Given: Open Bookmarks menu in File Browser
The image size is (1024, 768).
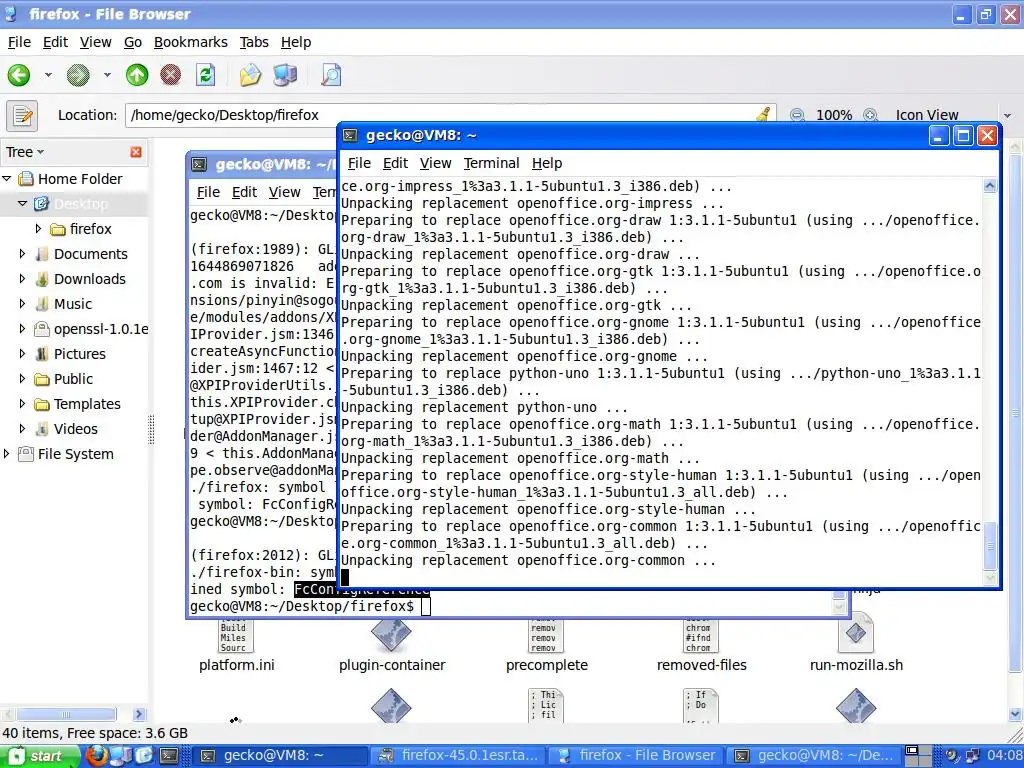Looking at the screenshot, I should pyautogui.click(x=191, y=42).
